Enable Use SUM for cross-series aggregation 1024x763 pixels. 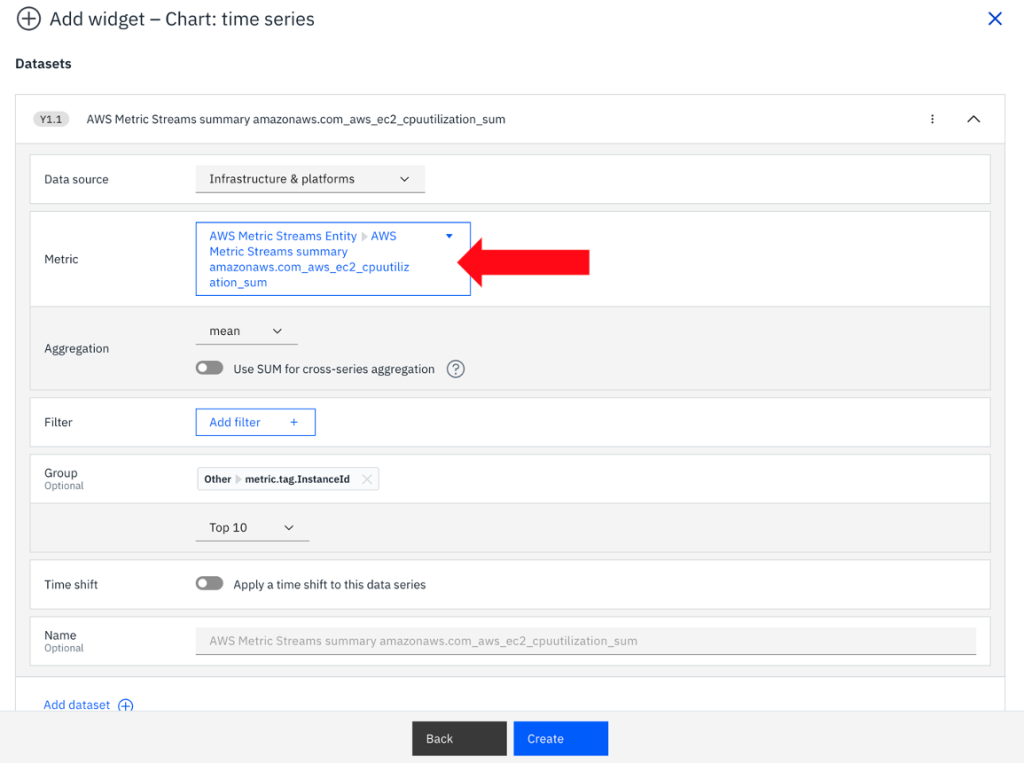[x=209, y=368]
